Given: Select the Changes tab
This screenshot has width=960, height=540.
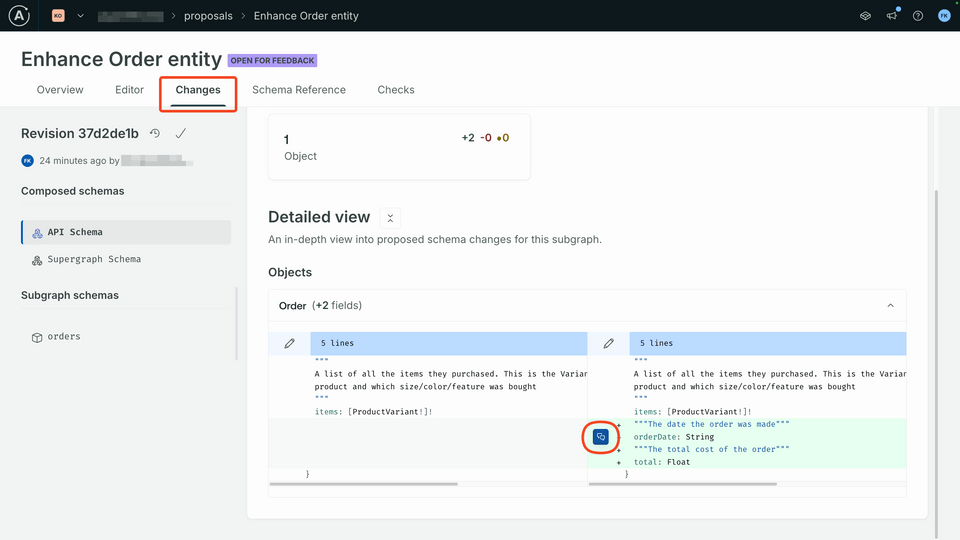Looking at the screenshot, I should 198,90.
